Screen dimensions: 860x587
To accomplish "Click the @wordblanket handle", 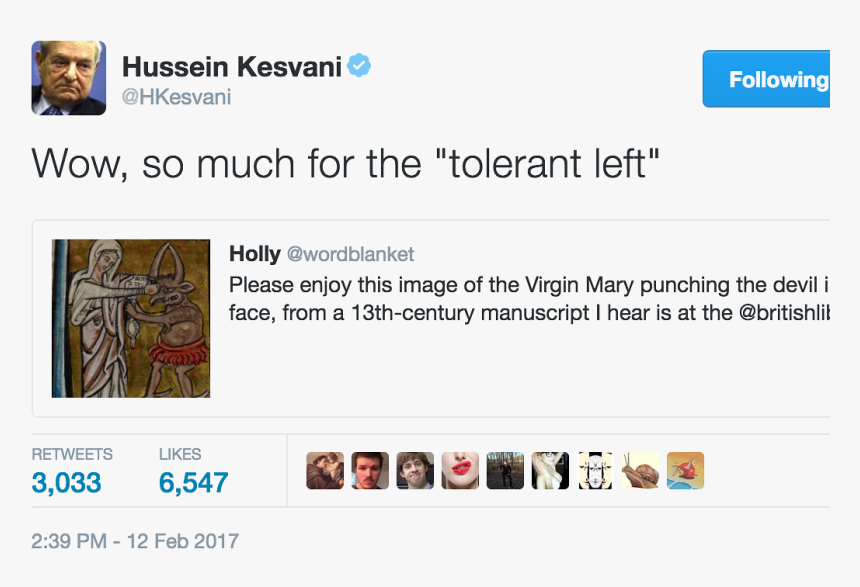I will tap(350, 254).
